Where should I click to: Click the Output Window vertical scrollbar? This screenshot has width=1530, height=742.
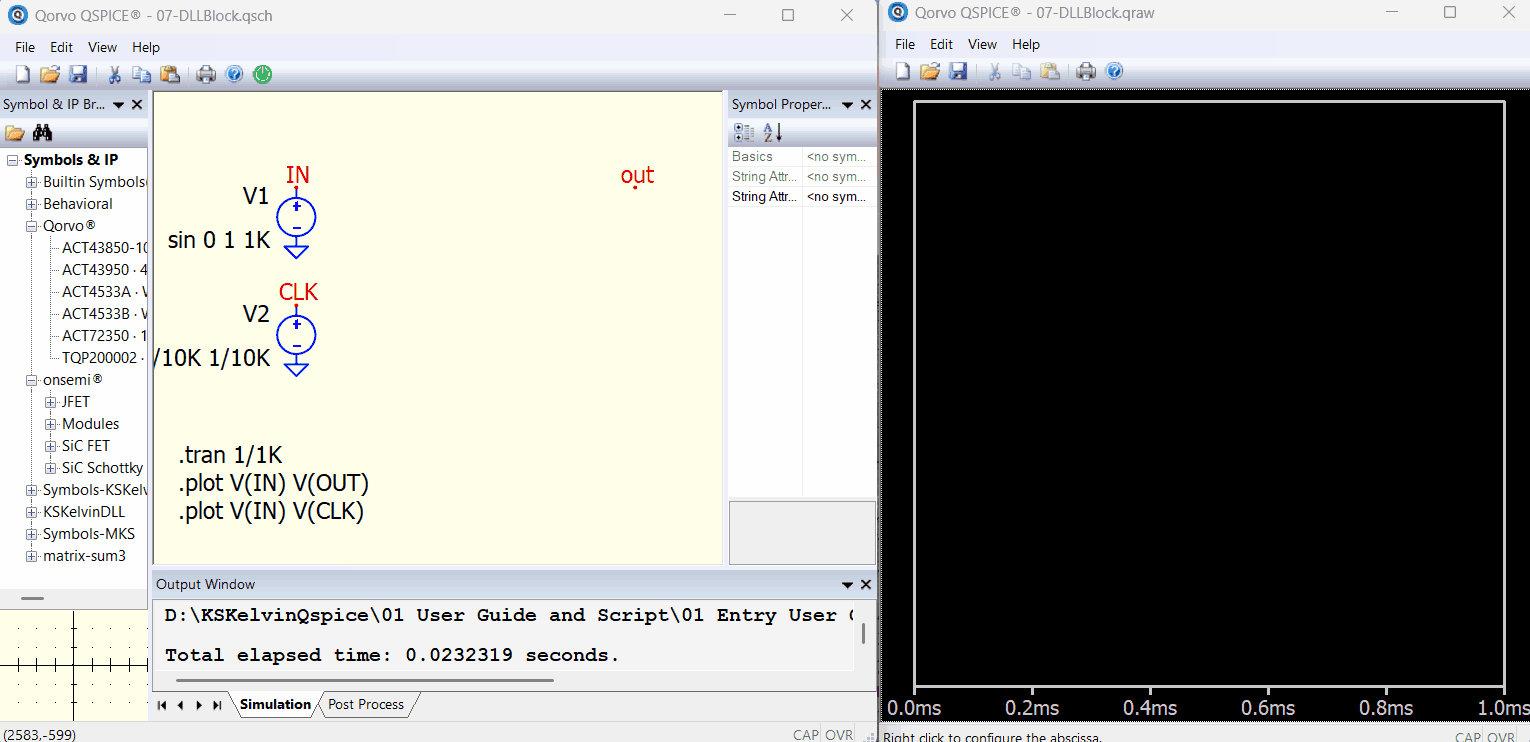pyautogui.click(x=863, y=634)
